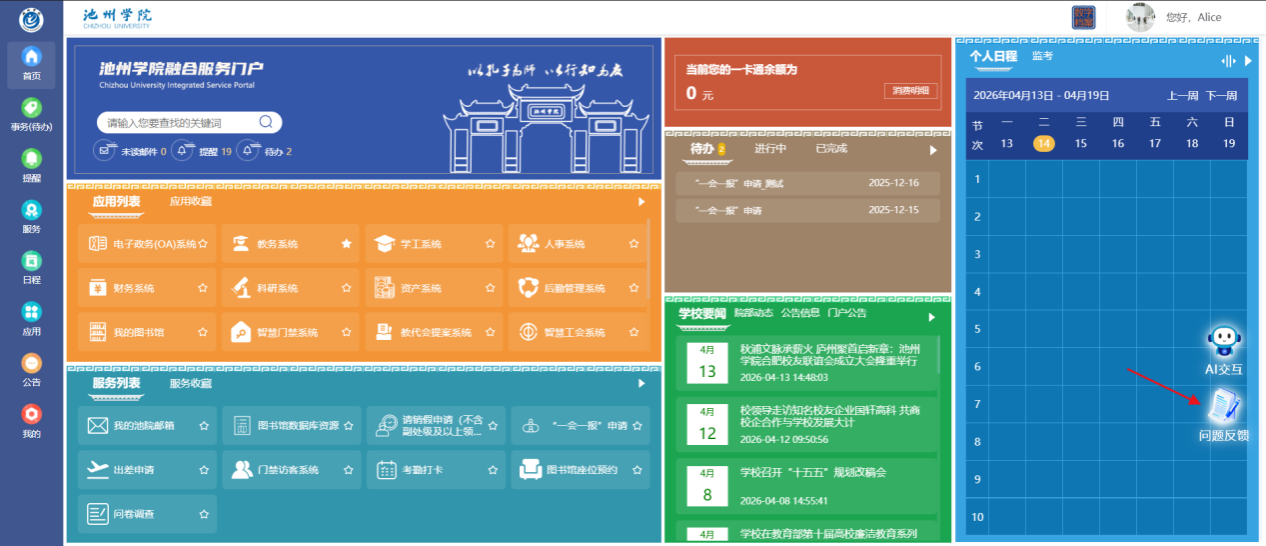1266x546 pixels.
Task: Expand the 应用列表 panel arrow
Action: (642, 202)
